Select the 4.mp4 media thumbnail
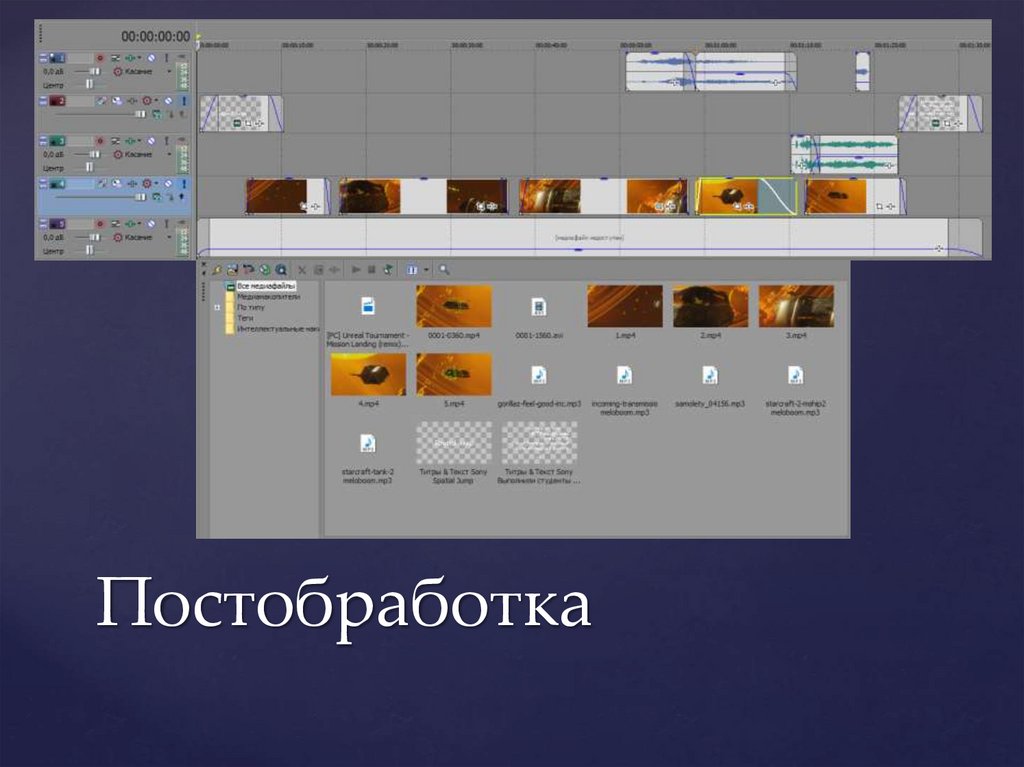 pyautogui.click(x=368, y=374)
